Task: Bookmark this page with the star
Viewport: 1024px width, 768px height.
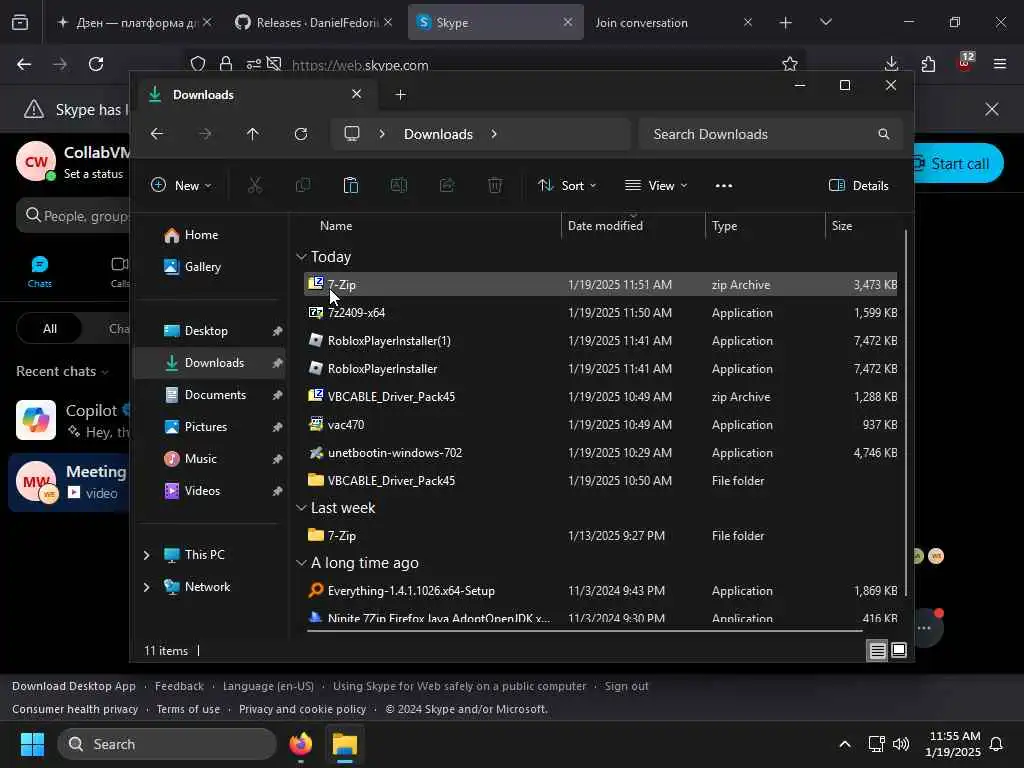Action: 790,64
